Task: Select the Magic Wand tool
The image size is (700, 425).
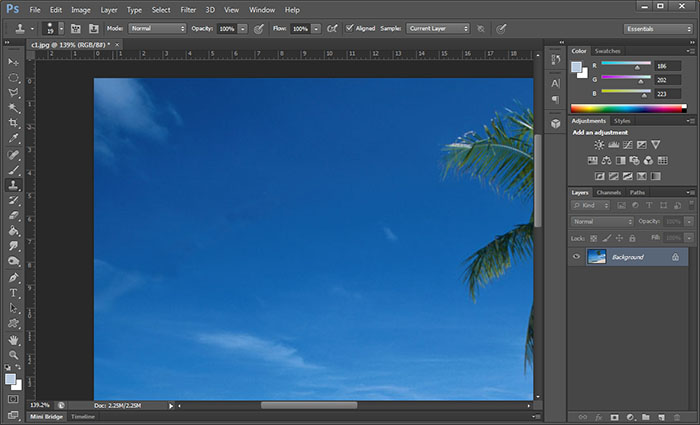Action: point(14,108)
